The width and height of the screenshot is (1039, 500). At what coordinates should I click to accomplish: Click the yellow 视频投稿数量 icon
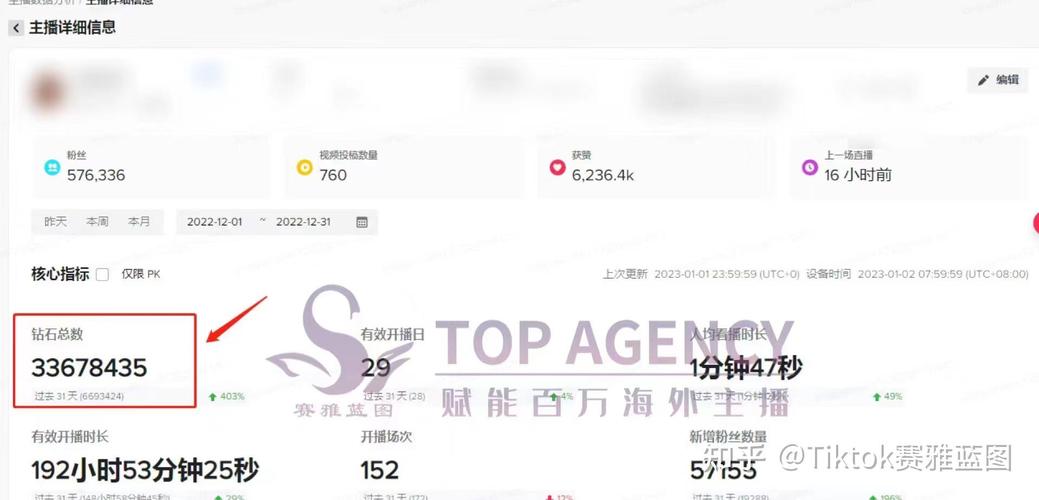pos(304,167)
